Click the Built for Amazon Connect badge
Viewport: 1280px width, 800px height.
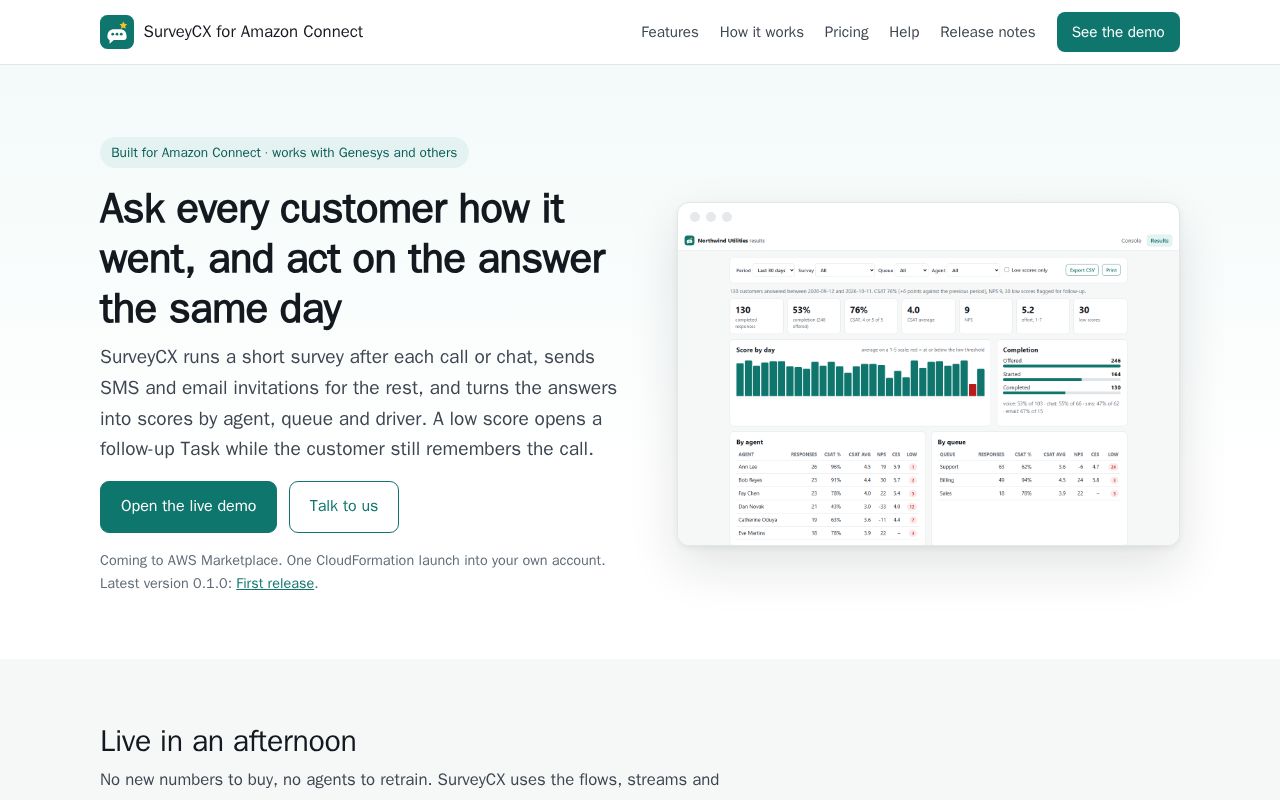(x=284, y=152)
